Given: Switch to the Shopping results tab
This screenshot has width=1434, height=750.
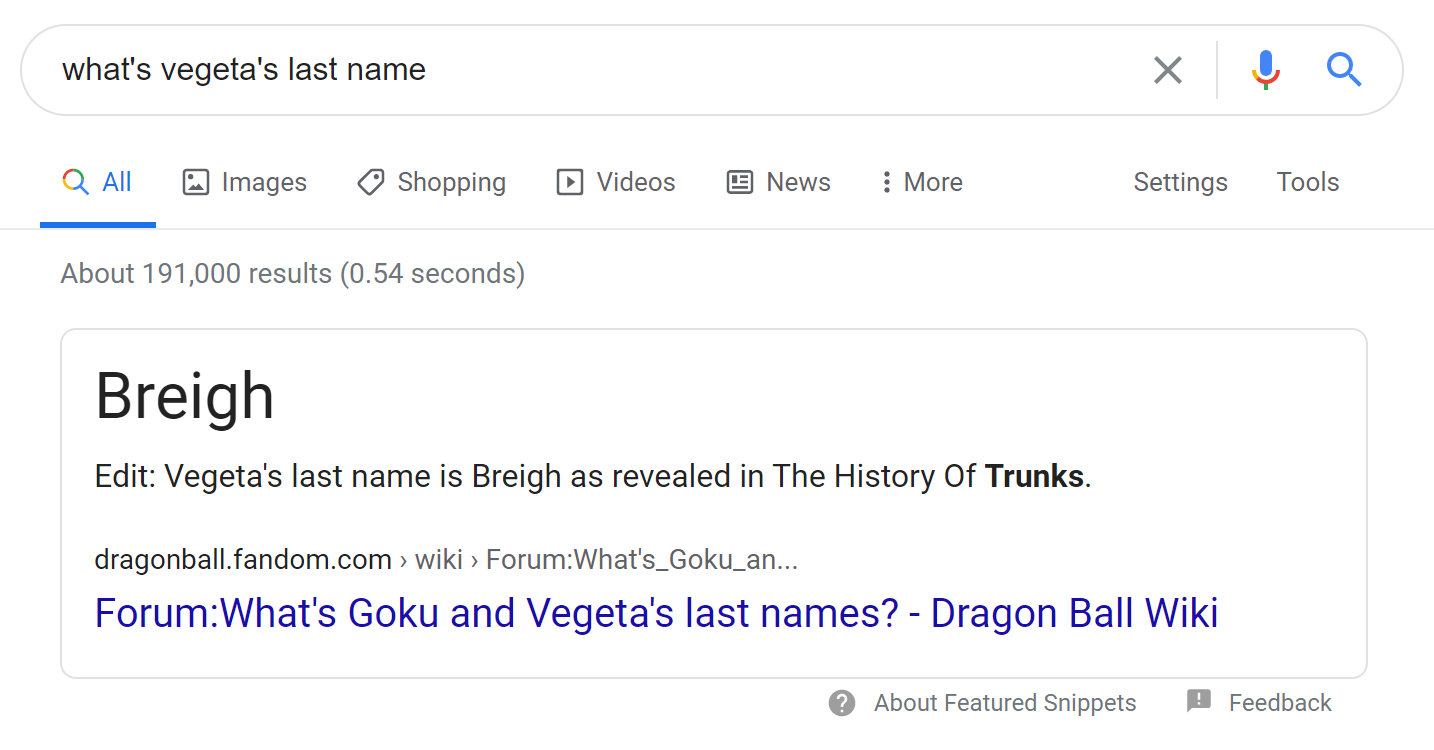Looking at the screenshot, I should 451,182.
